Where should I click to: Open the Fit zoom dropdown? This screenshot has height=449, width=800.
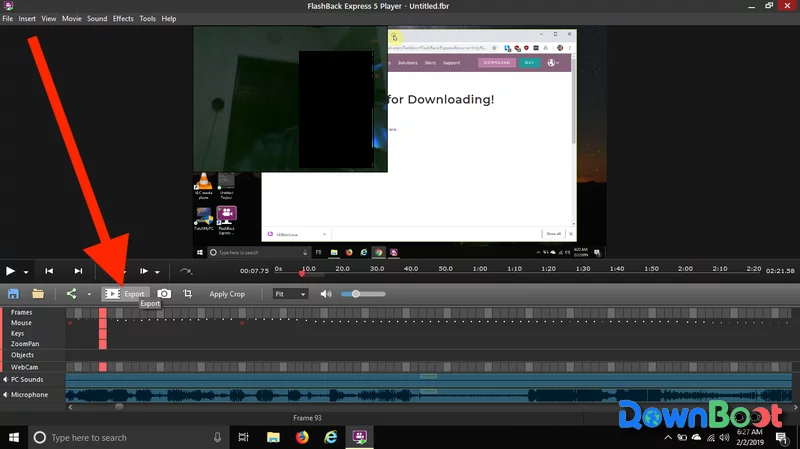pyautogui.click(x=290, y=294)
